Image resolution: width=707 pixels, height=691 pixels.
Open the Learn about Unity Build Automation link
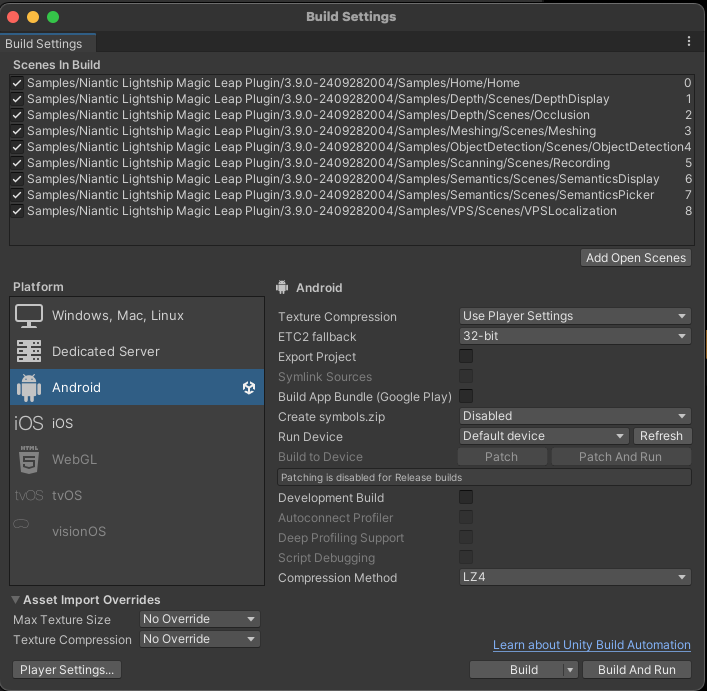pyautogui.click(x=591, y=645)
